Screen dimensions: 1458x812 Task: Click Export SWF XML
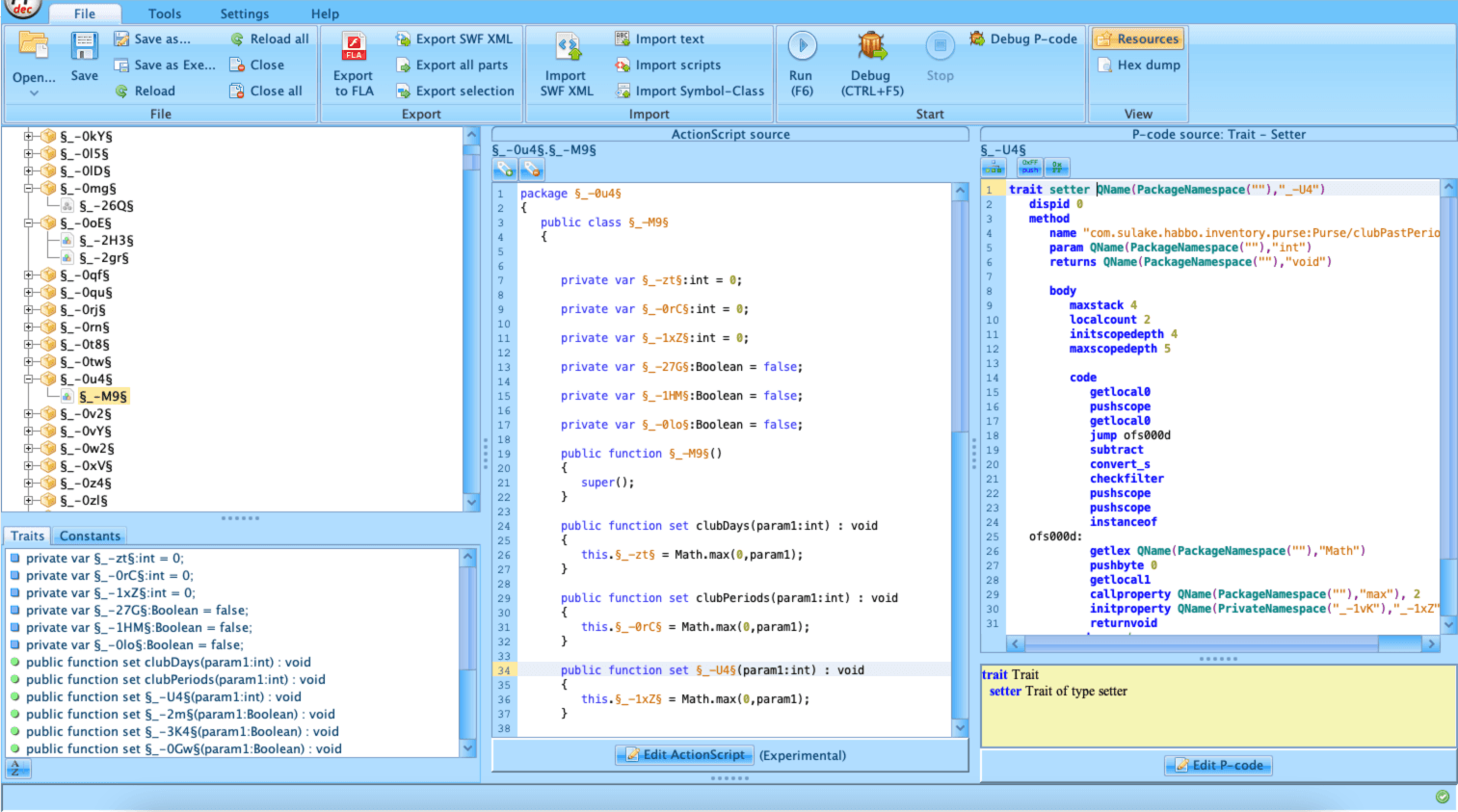click(454, 39)
